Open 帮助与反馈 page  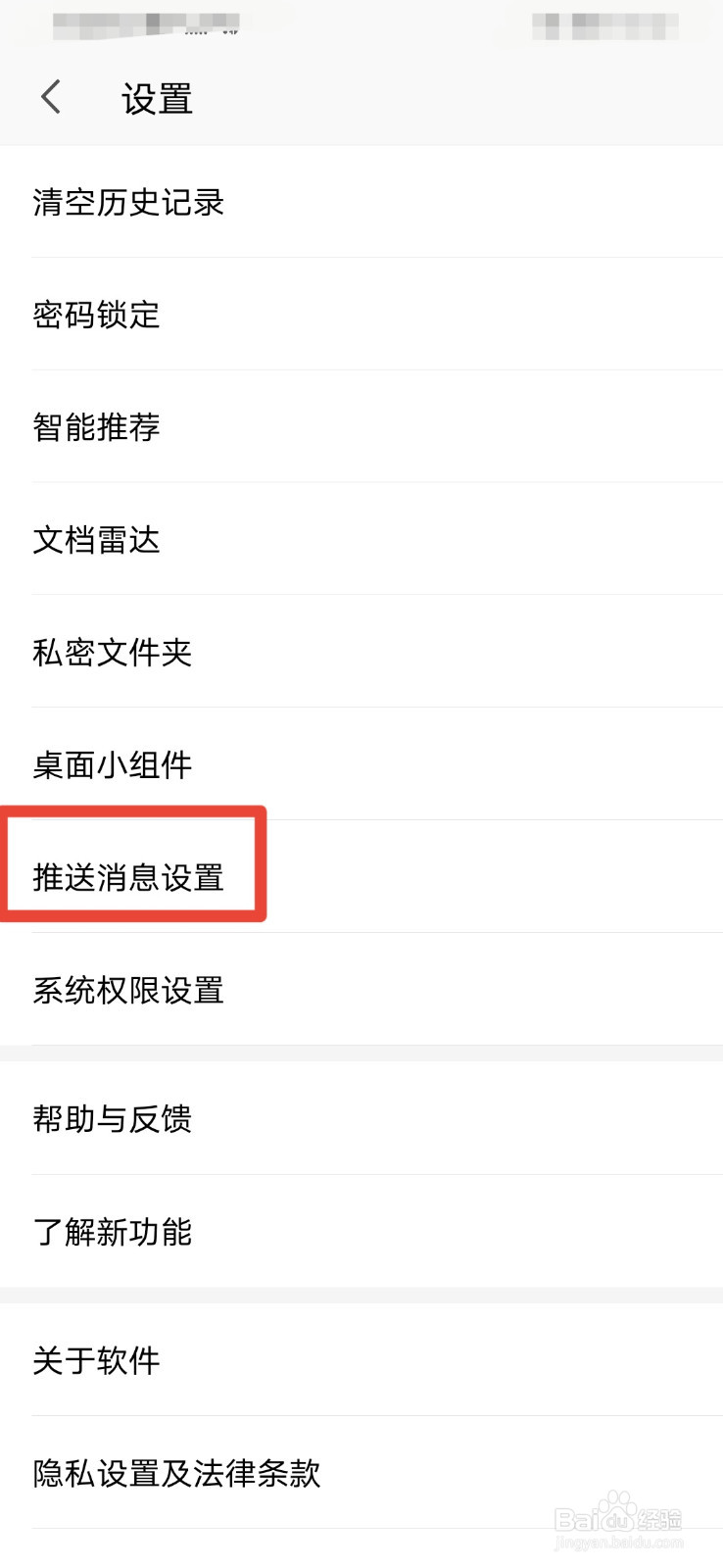point(361,1118)
